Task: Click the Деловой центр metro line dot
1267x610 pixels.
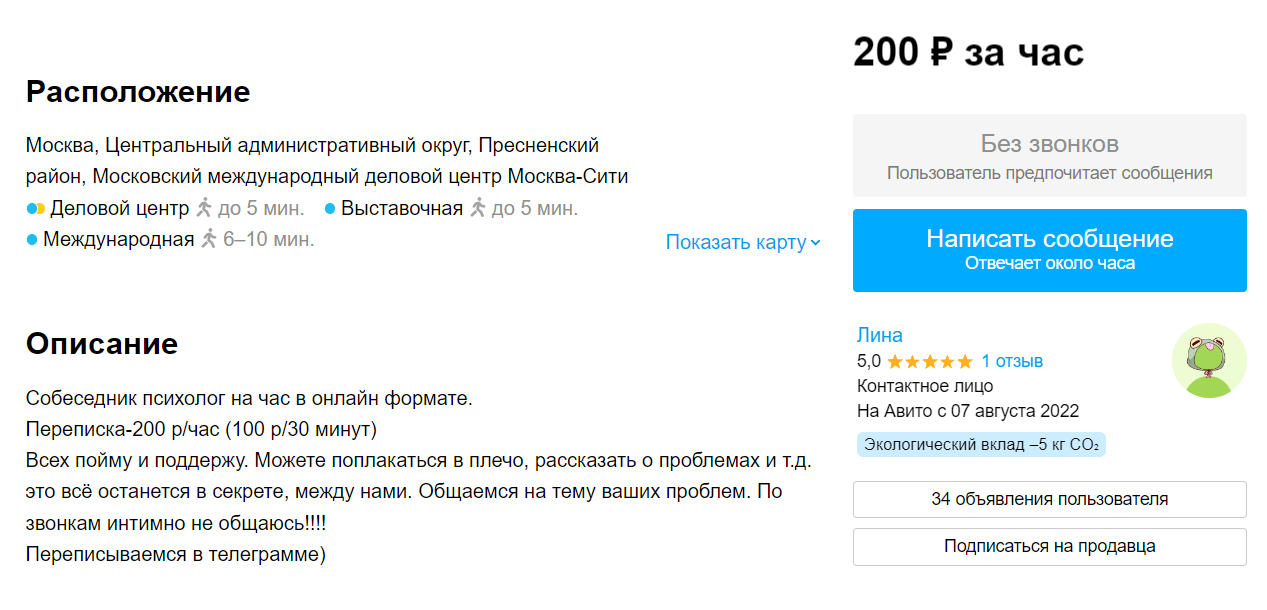Action: click(x=35, y=209)
